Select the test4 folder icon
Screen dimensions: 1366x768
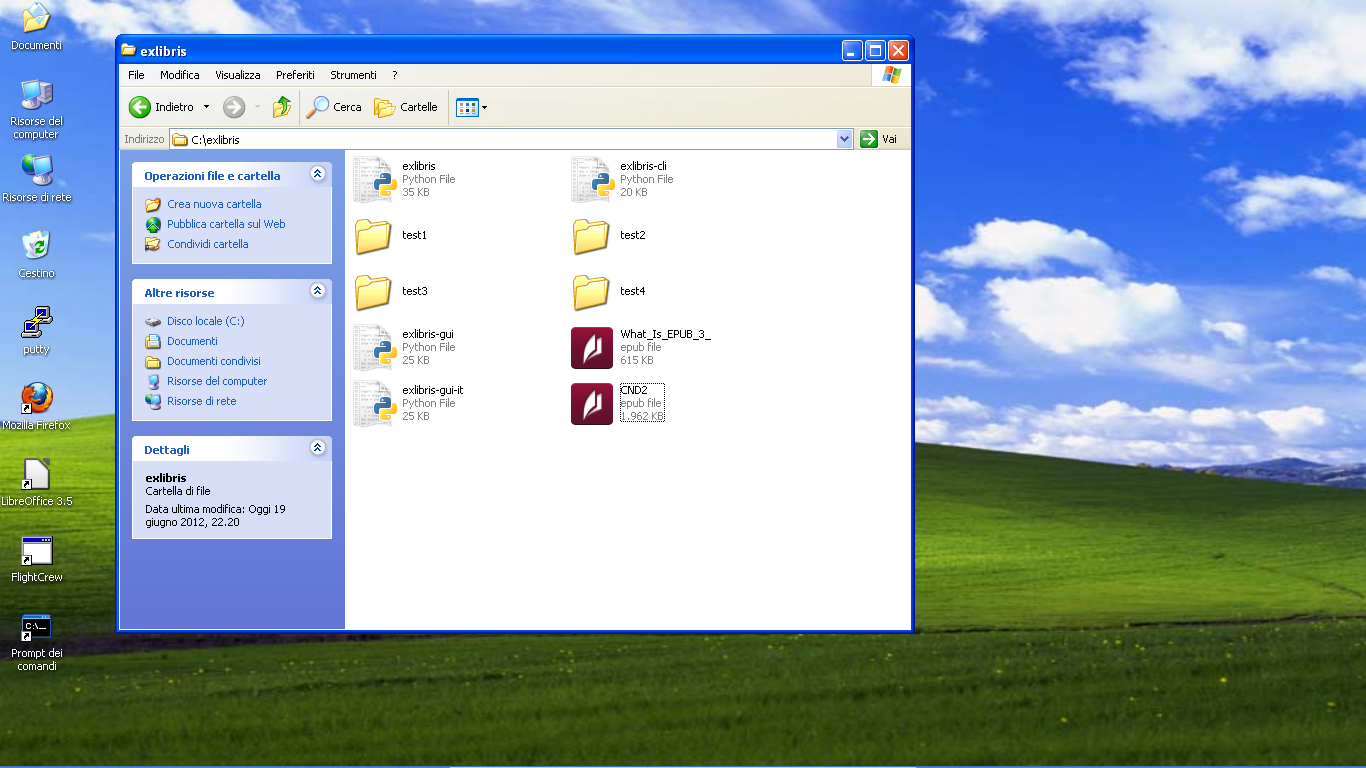[x=591, y=292]
